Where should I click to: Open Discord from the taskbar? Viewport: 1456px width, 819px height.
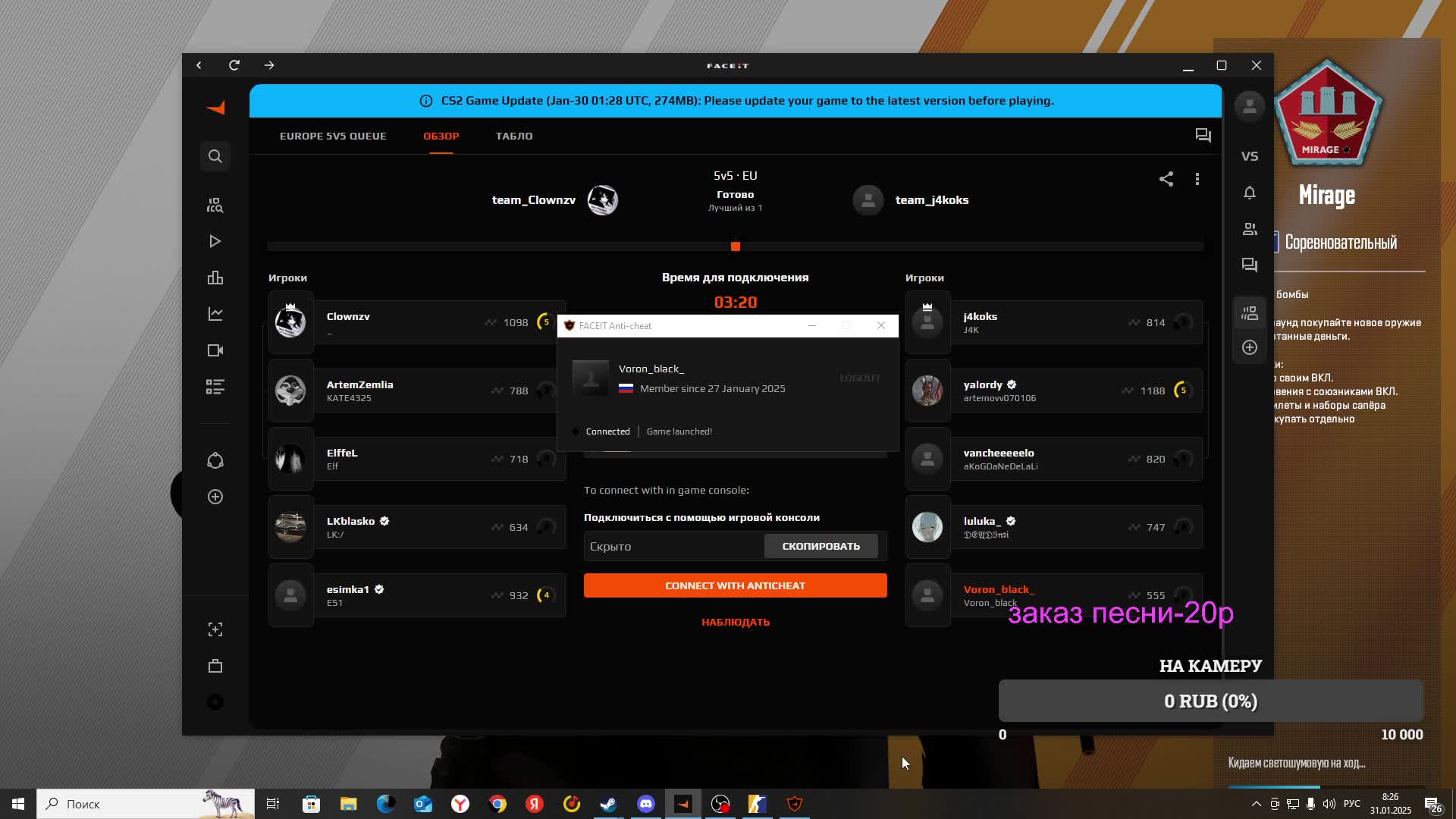pyautogui.click(x=645, y=804)
